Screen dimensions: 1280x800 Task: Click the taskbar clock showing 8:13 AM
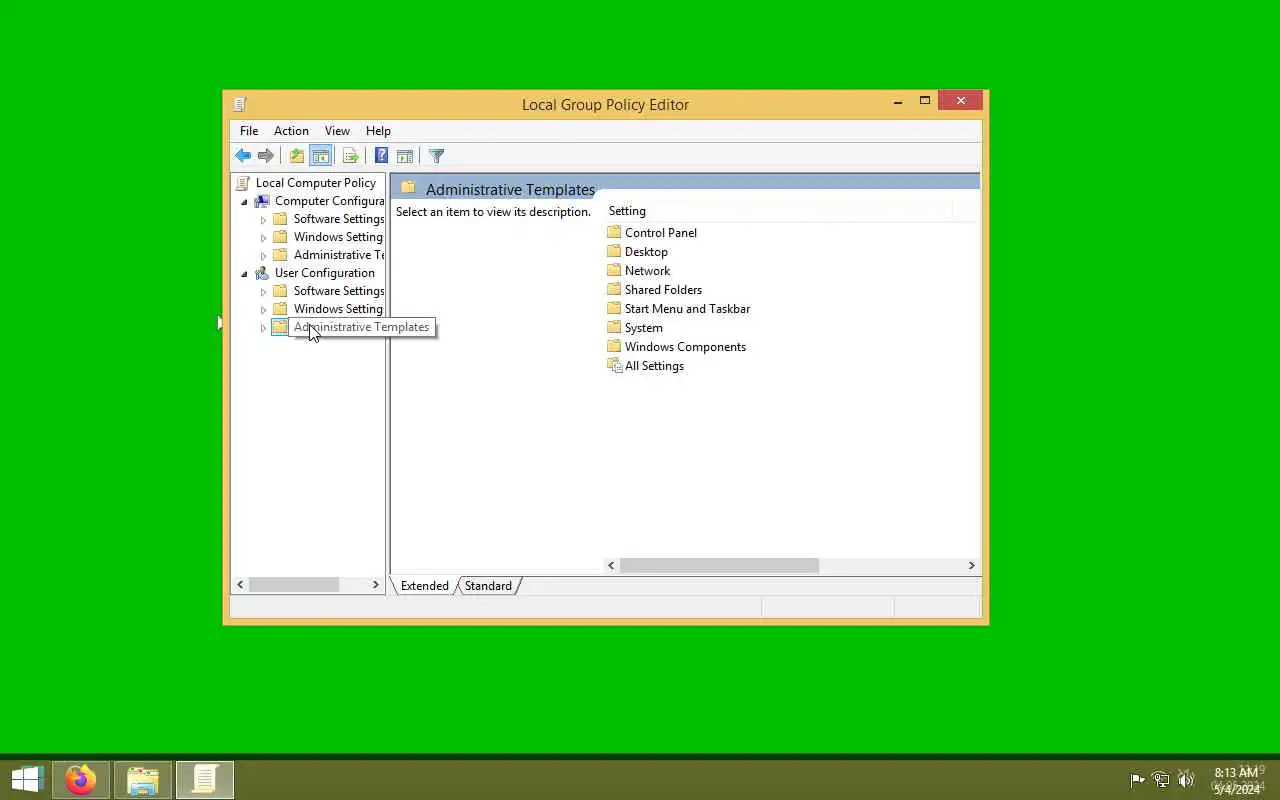1236,780
